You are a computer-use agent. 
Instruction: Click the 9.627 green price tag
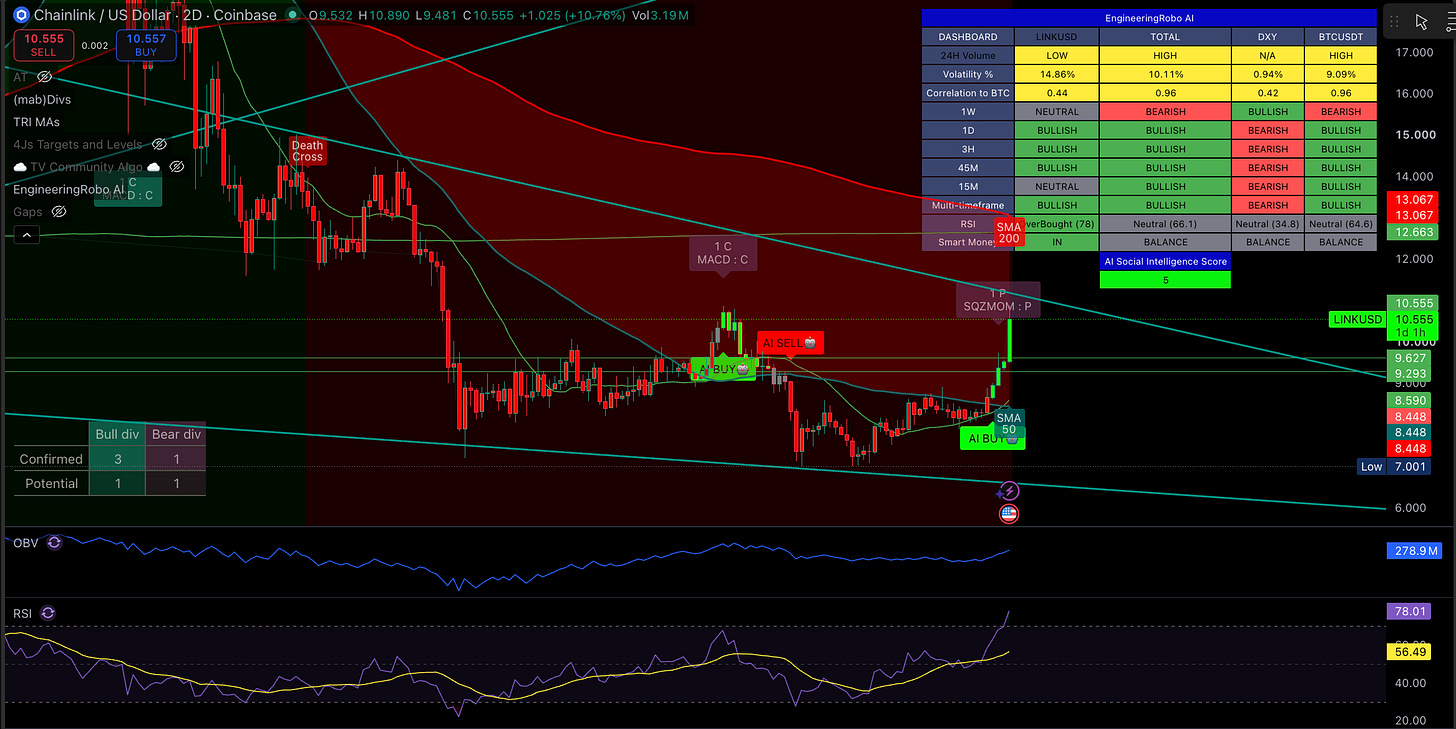tap(1408, 357)
